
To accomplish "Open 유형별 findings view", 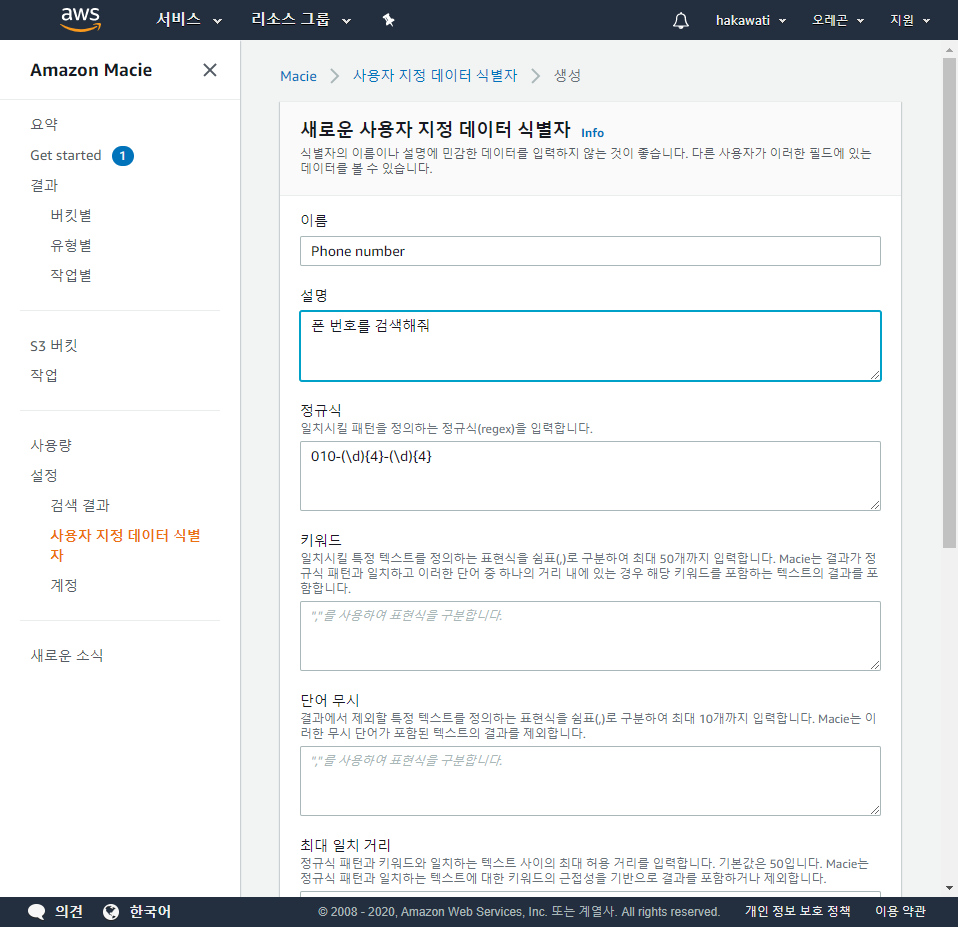I will click(x=71, y=245).
